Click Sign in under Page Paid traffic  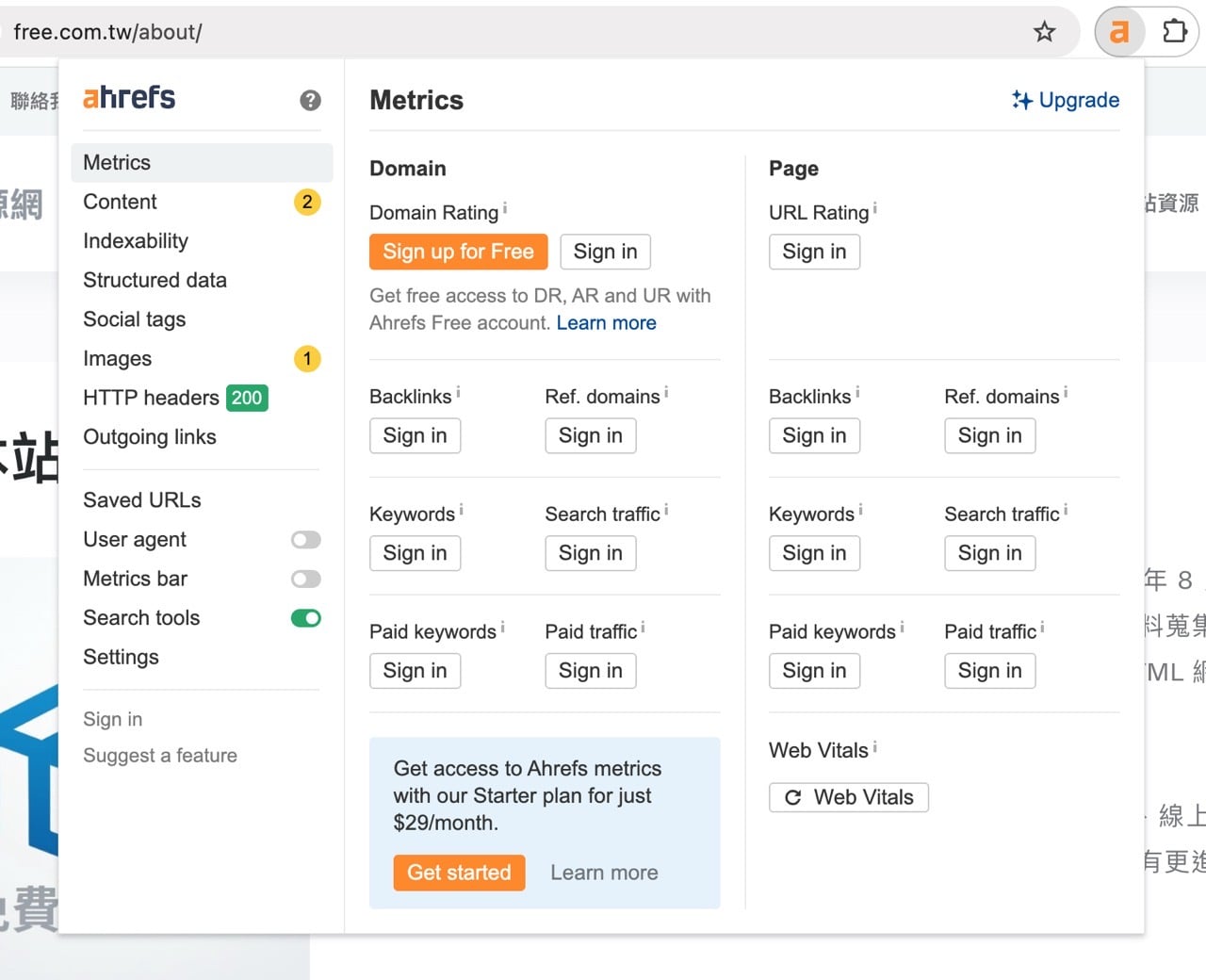click(x=990, y=671)
